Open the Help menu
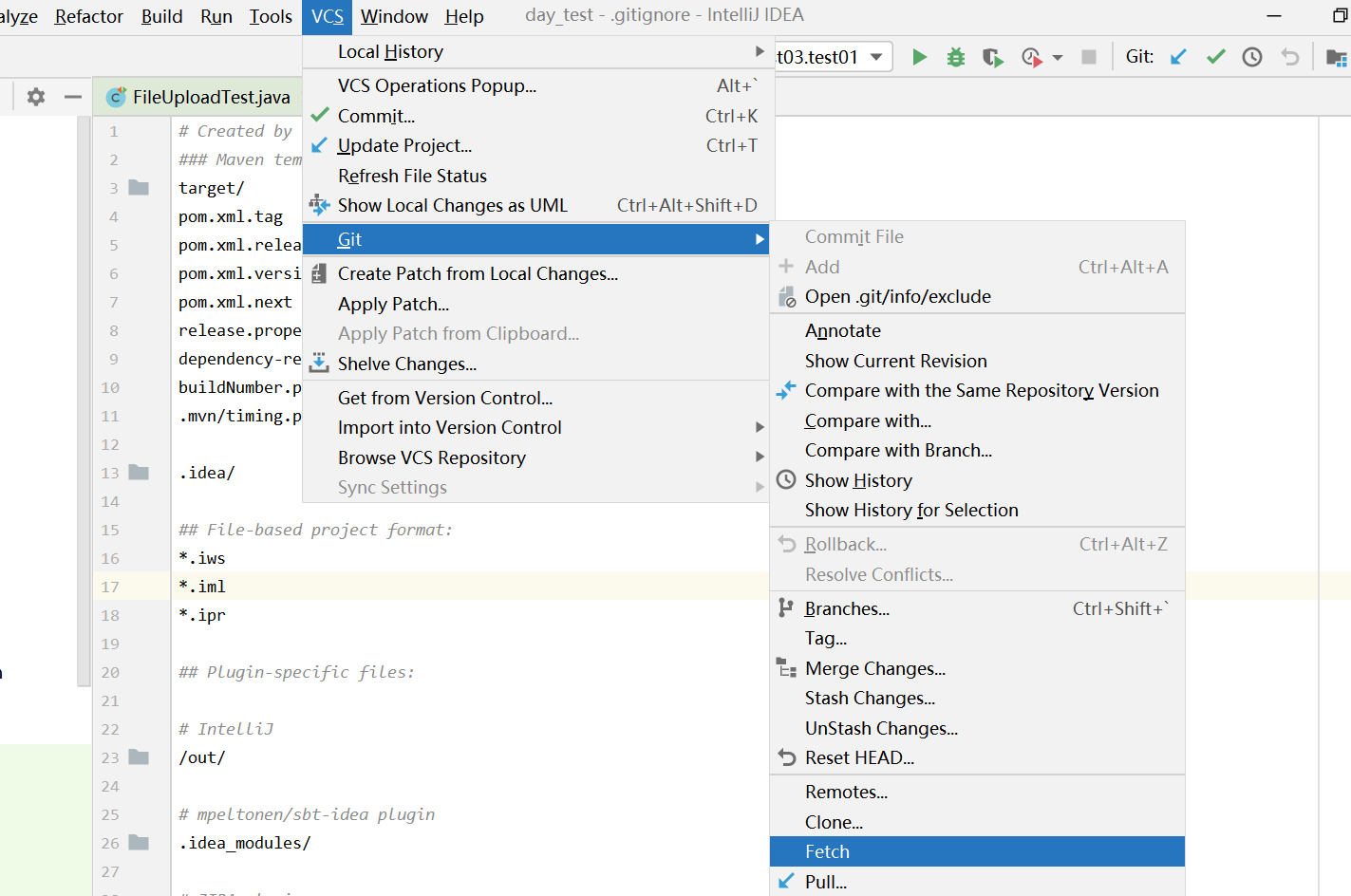 point(464,16)
